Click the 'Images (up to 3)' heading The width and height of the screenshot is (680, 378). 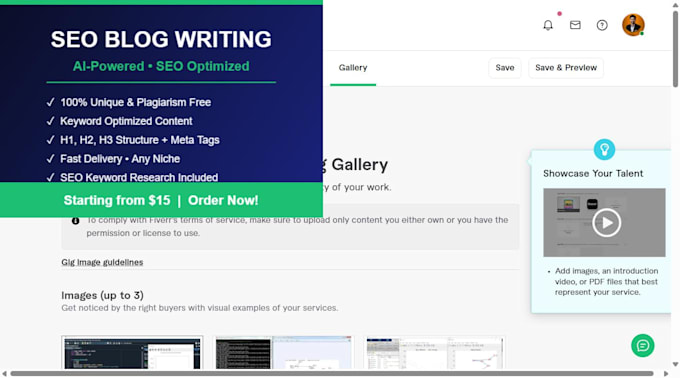(102, 295)
